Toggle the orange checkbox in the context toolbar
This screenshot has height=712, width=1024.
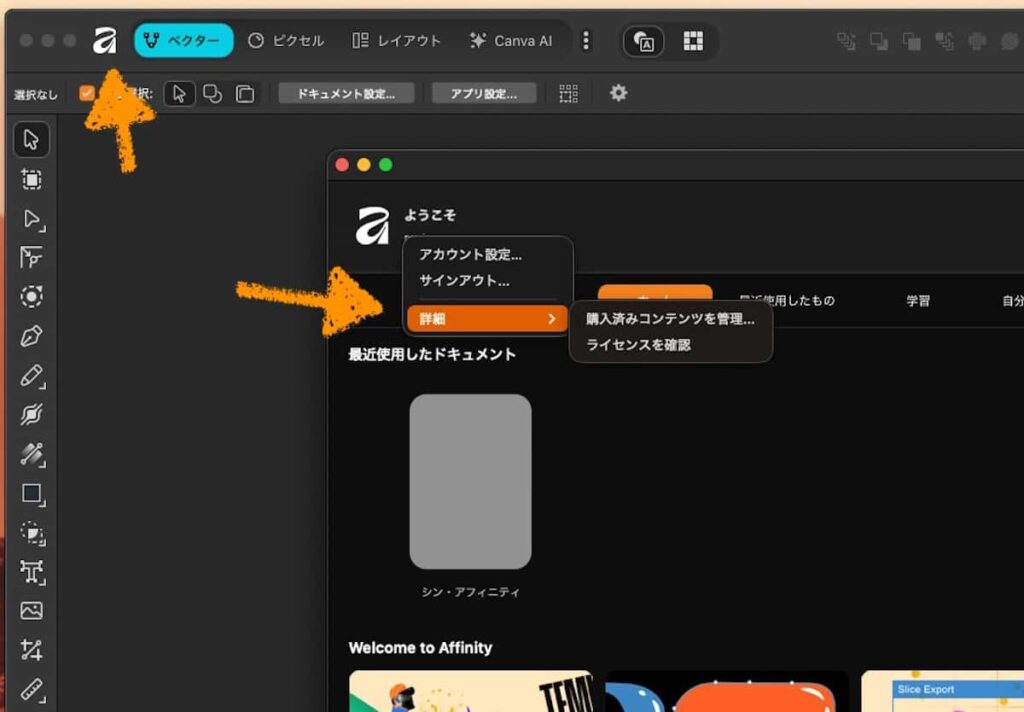click(x=88, y=93)
